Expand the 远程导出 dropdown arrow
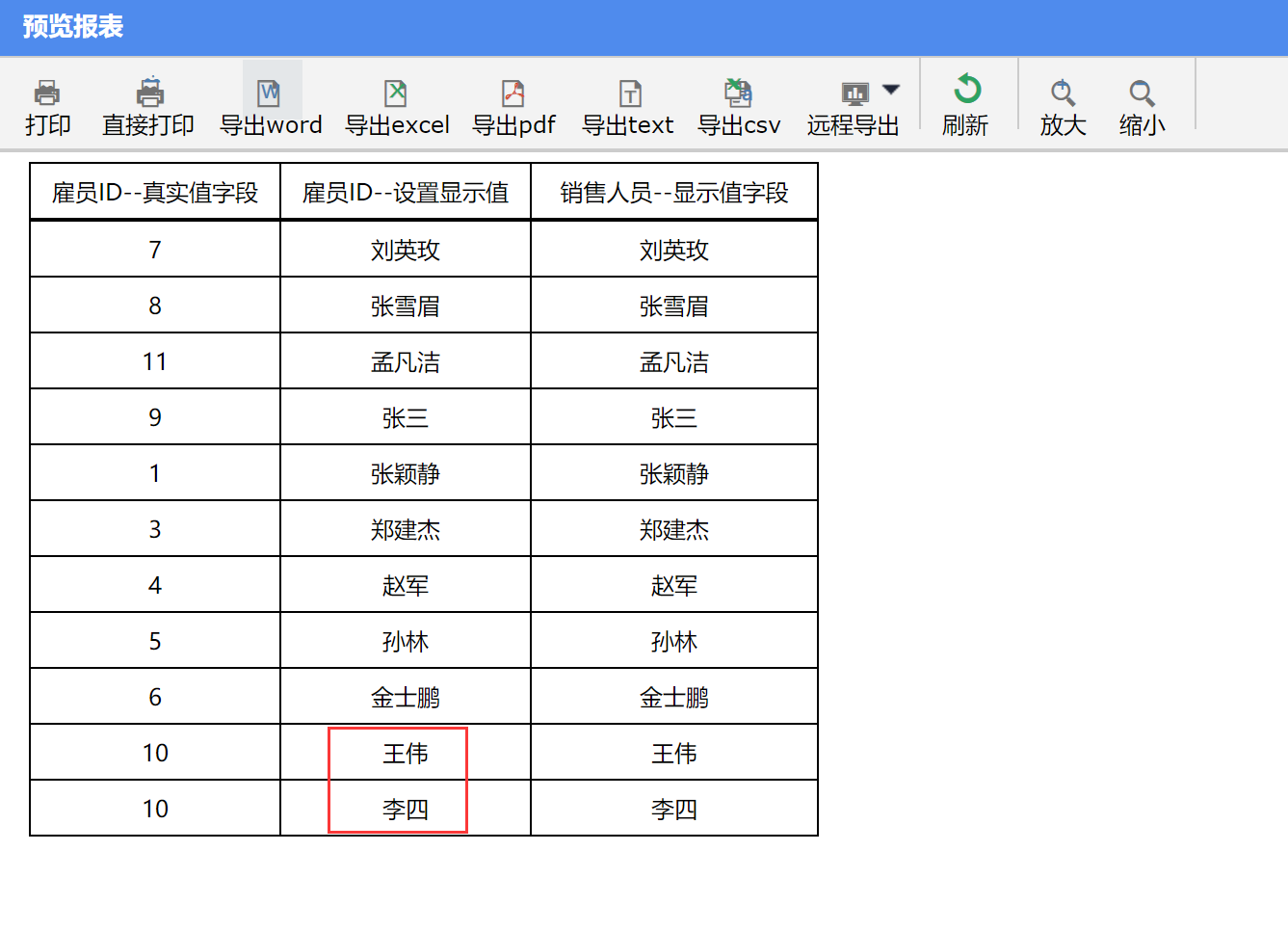 click(x=892, y=90)
